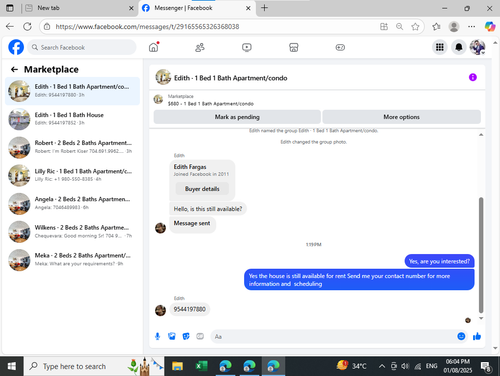Viewport: 500px width, 376px height.
Task: Open the taskbar notification center
Action: [x=486, y=367]
